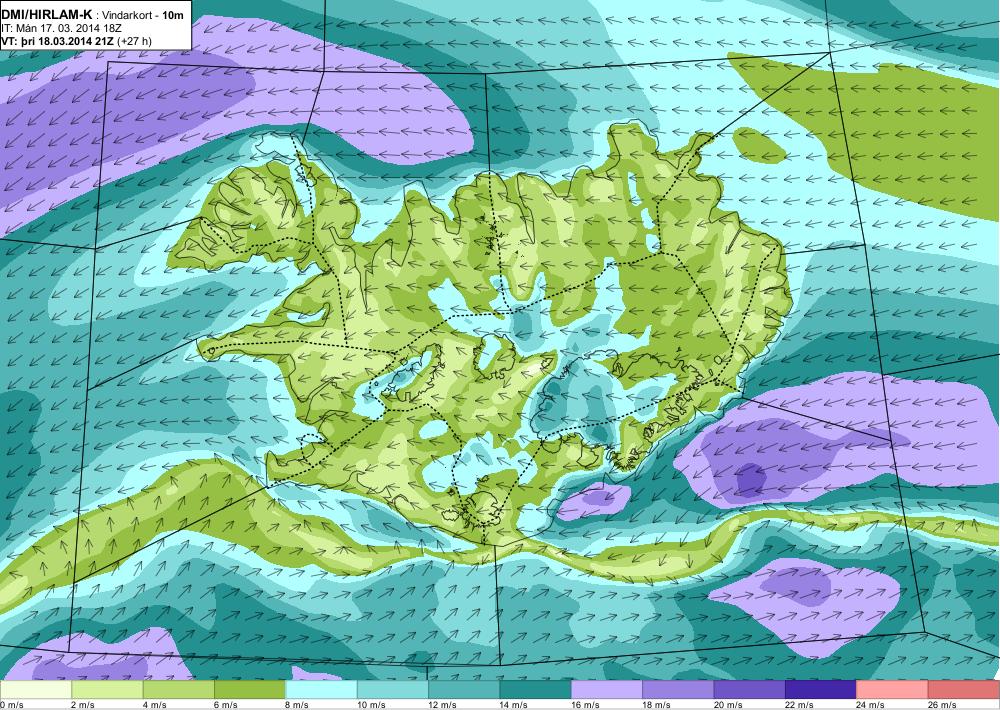Select the '20 m/s' legend label
The width and height of the screenshot is (1000, 710).
[728, 704]
